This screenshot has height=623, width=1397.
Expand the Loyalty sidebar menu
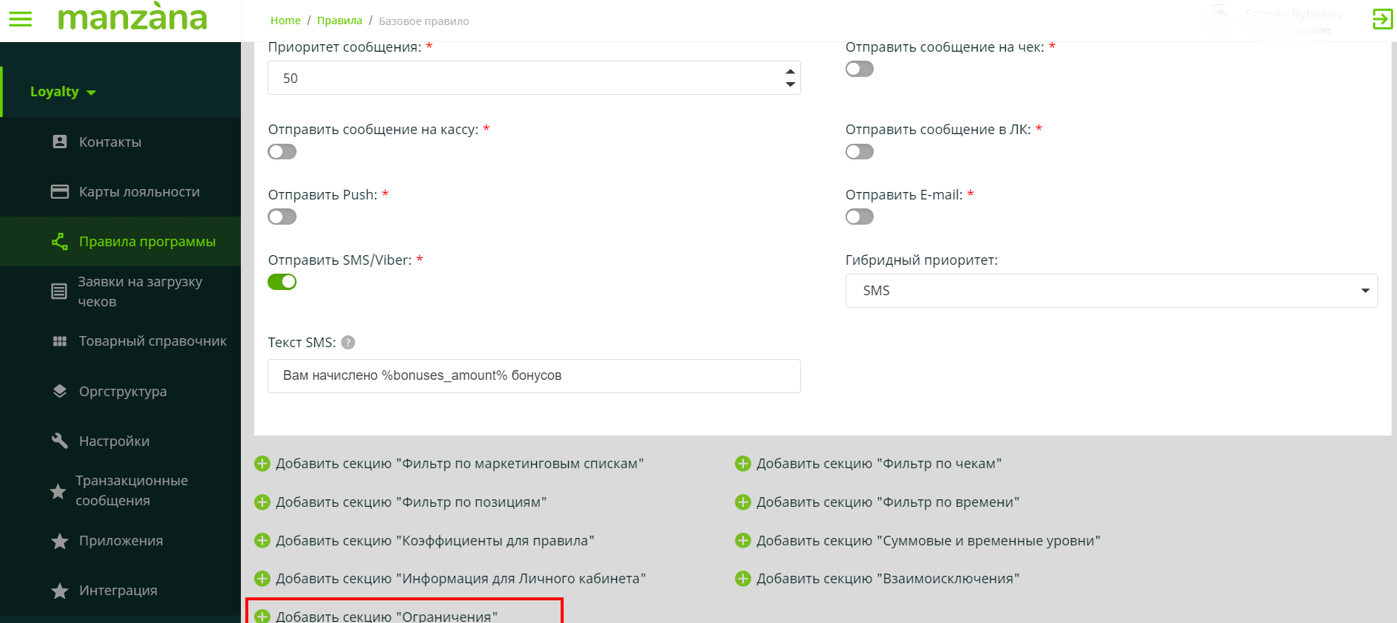click(x=63, y=92)
